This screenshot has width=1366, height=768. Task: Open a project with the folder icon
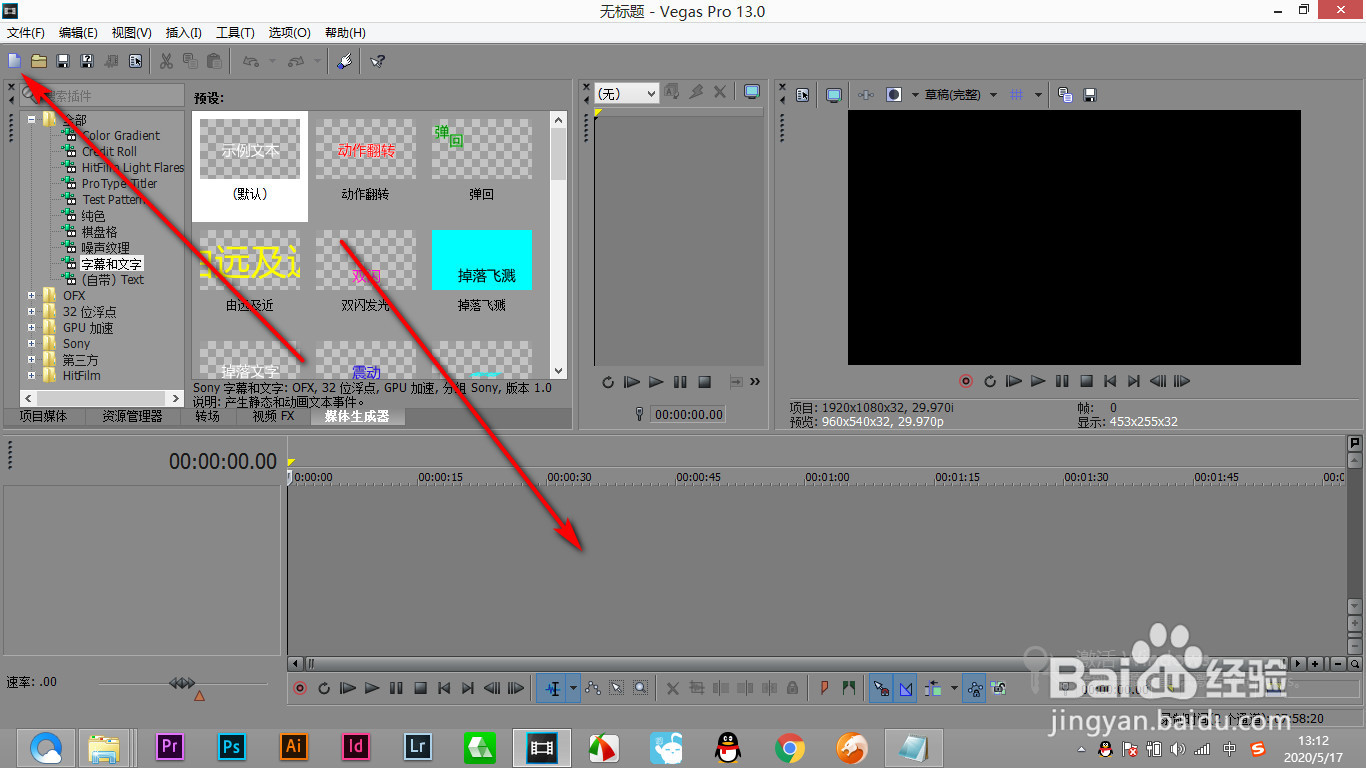point(38,61)
